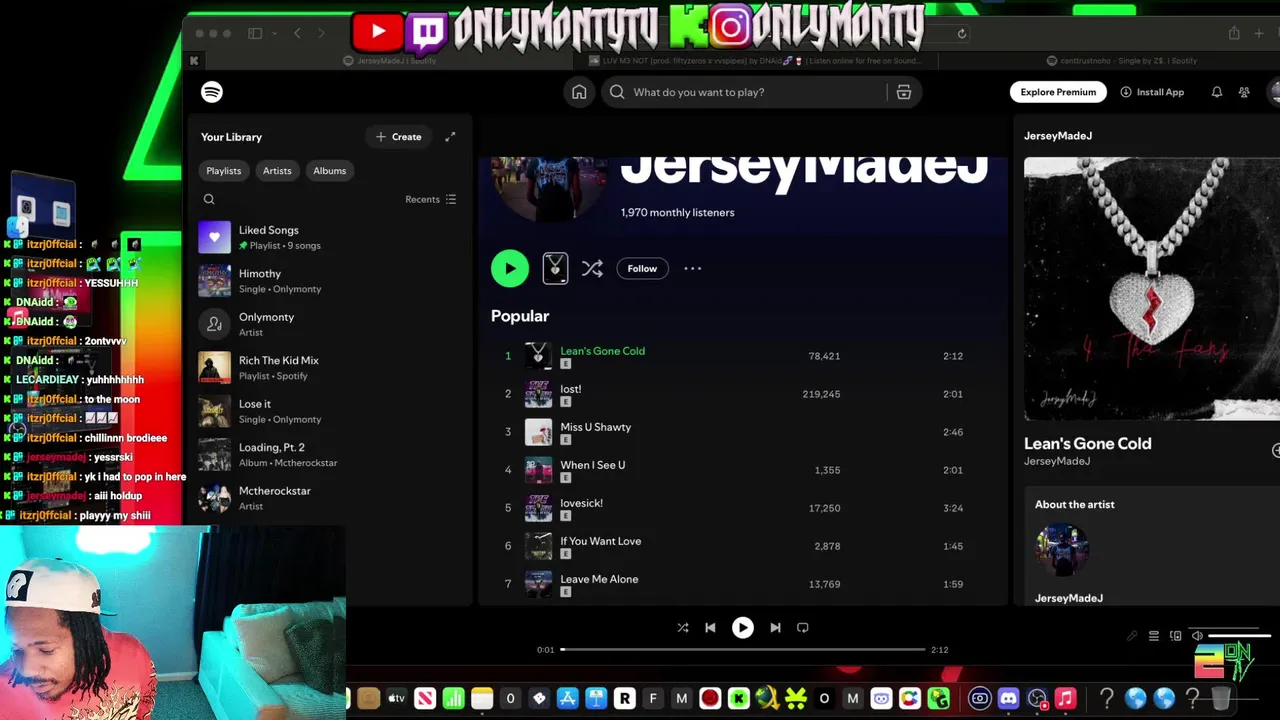
Task: Search in Your Library magnifier
Action: 209,199
